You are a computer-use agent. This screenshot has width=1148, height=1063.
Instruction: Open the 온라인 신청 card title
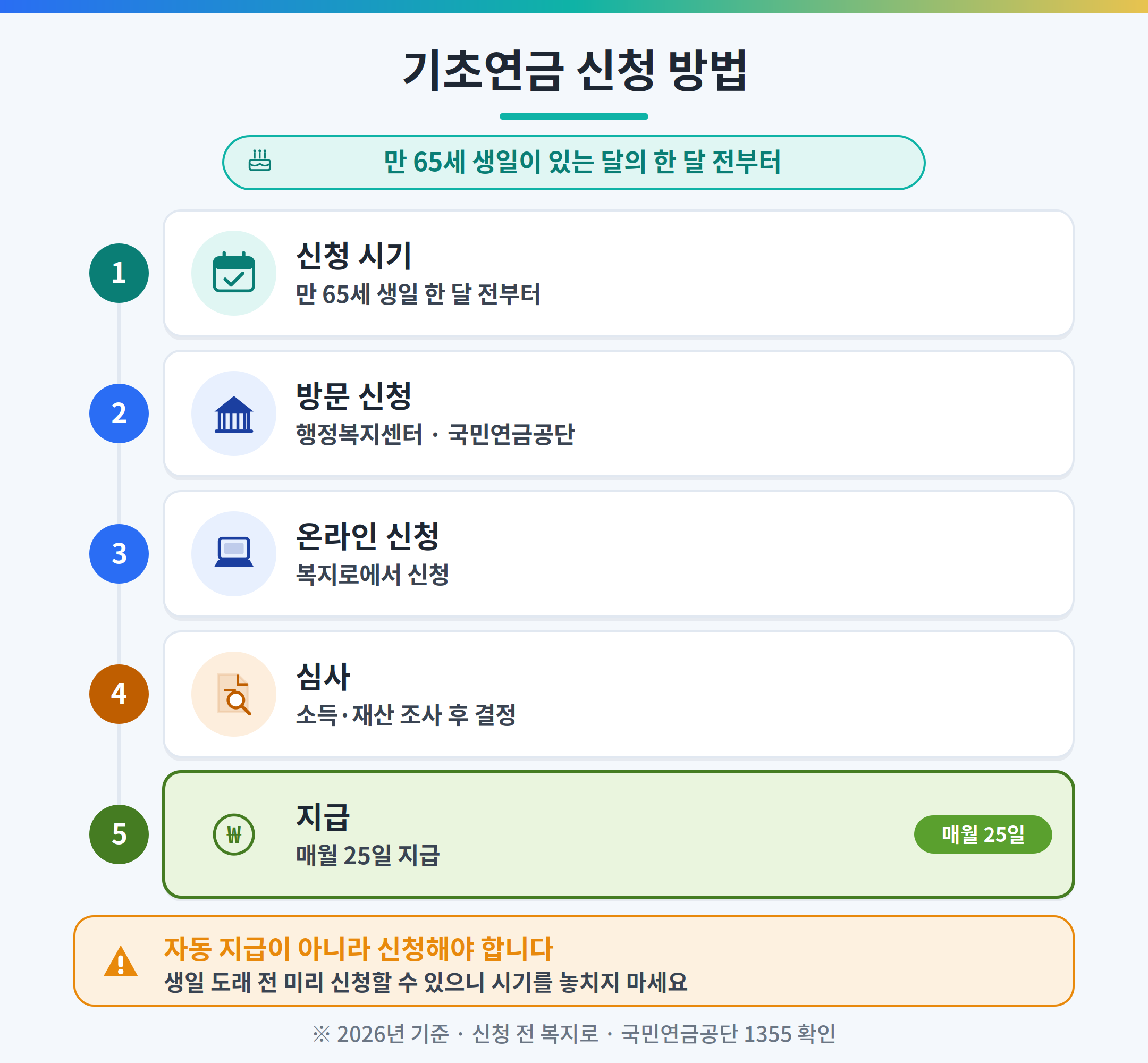pos(368,536)
